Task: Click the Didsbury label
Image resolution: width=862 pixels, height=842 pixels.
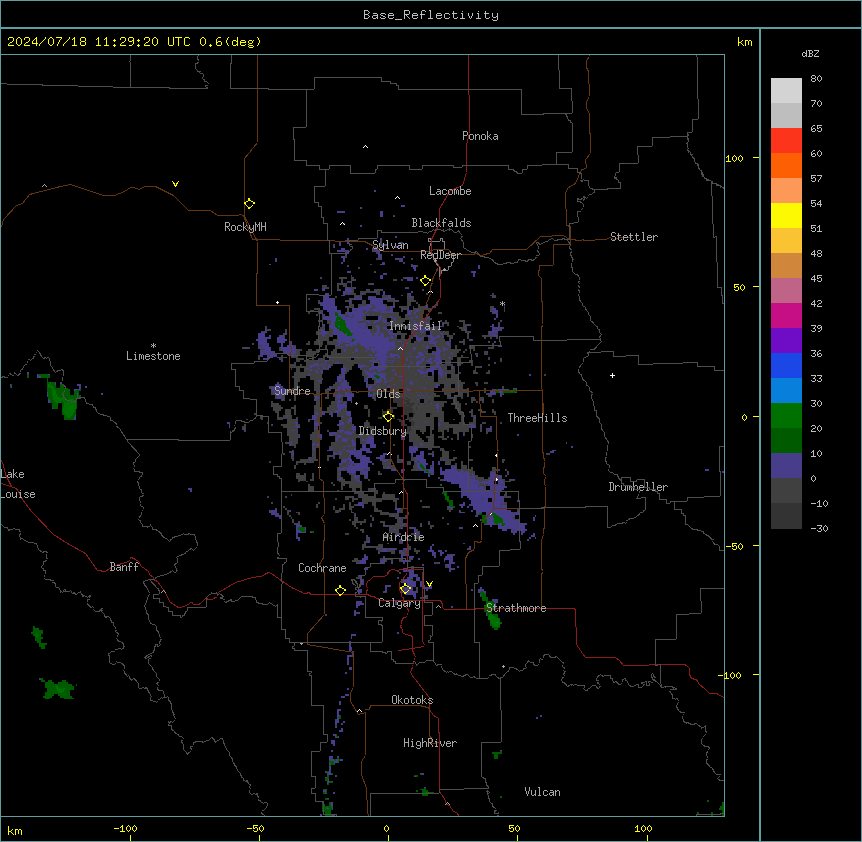Action: [383, 431]
